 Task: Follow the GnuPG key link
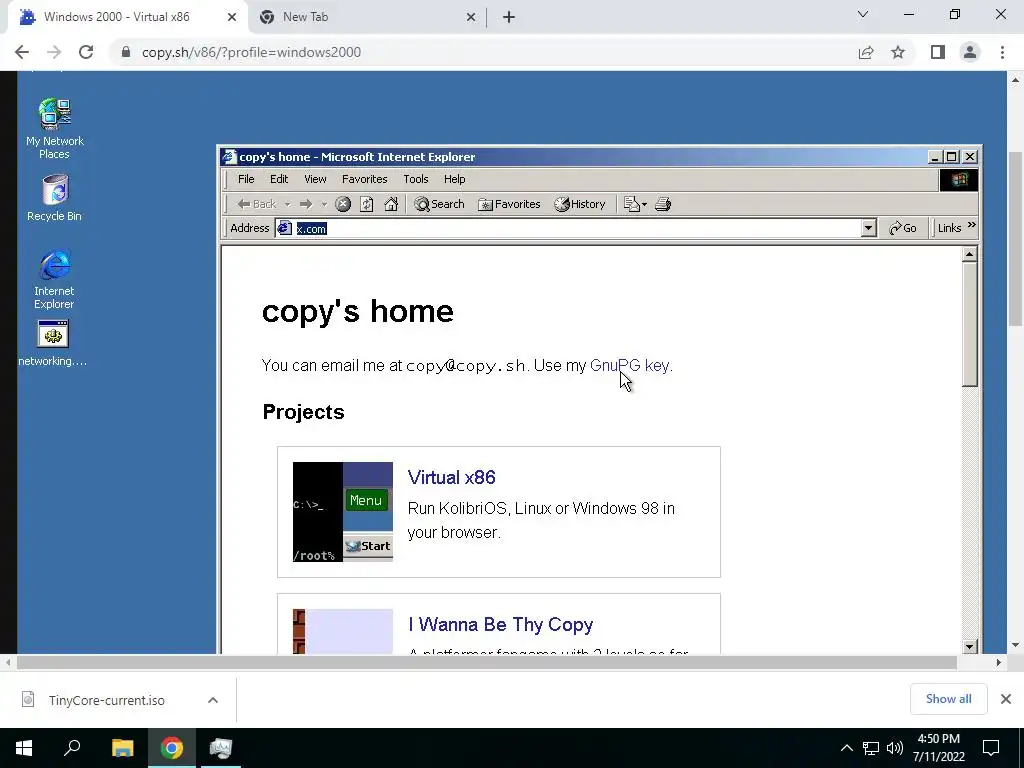[629, 365]
